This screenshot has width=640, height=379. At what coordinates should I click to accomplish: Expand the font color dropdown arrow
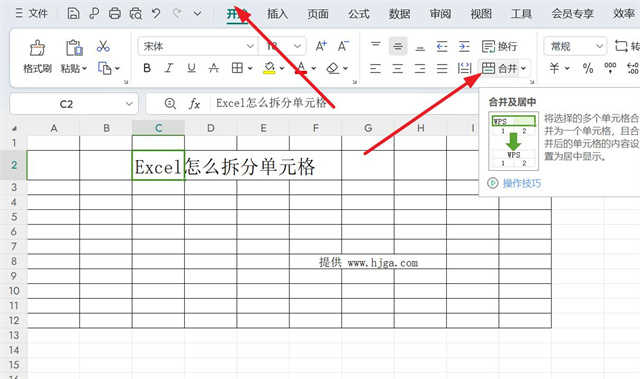[x=314, y=69]
